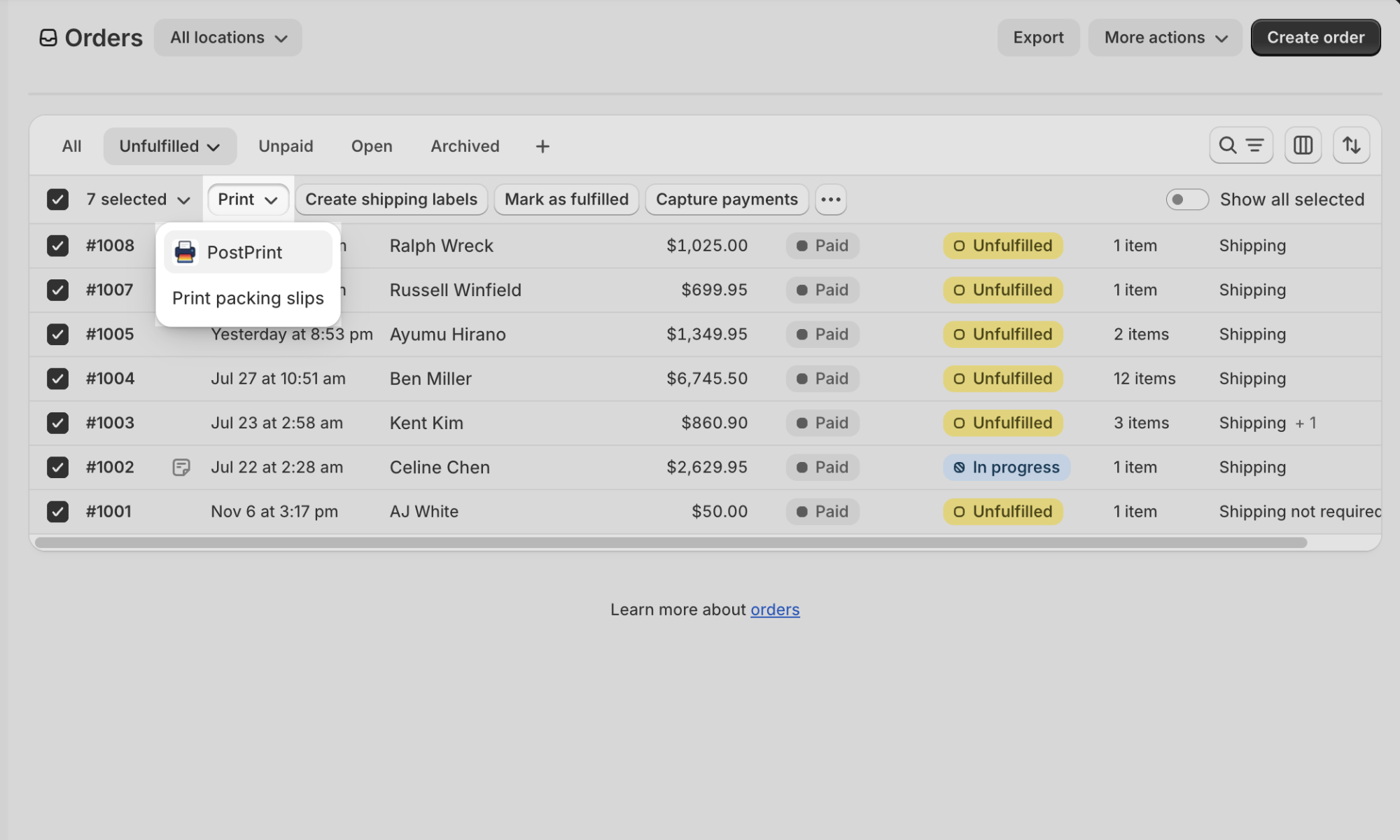Open the 7 selected dropdown
This screenshot has height=840, width=1400.
click(x=137, y=199)
